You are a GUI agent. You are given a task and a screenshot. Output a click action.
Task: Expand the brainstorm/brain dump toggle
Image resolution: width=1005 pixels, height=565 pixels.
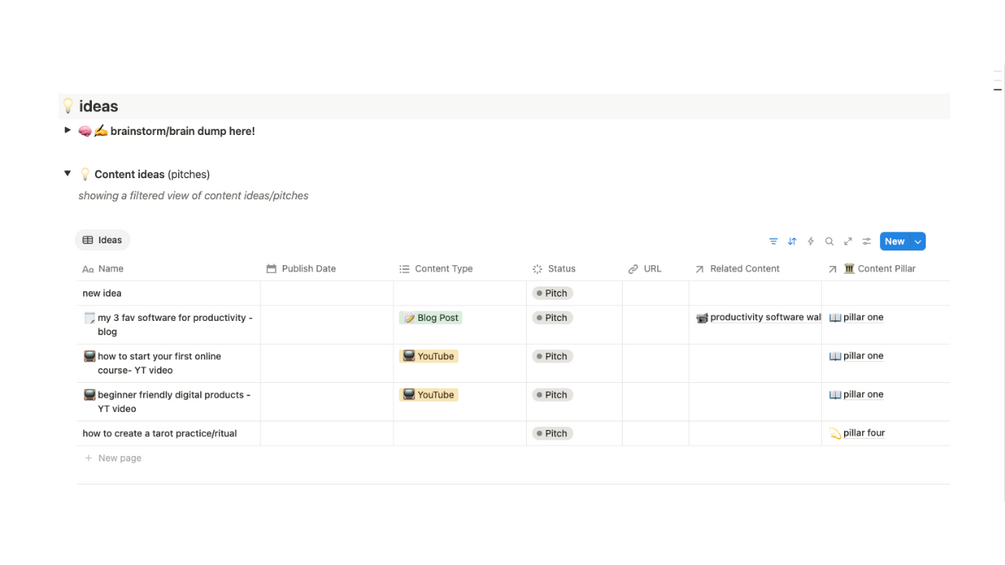click(x=67, y=131)
